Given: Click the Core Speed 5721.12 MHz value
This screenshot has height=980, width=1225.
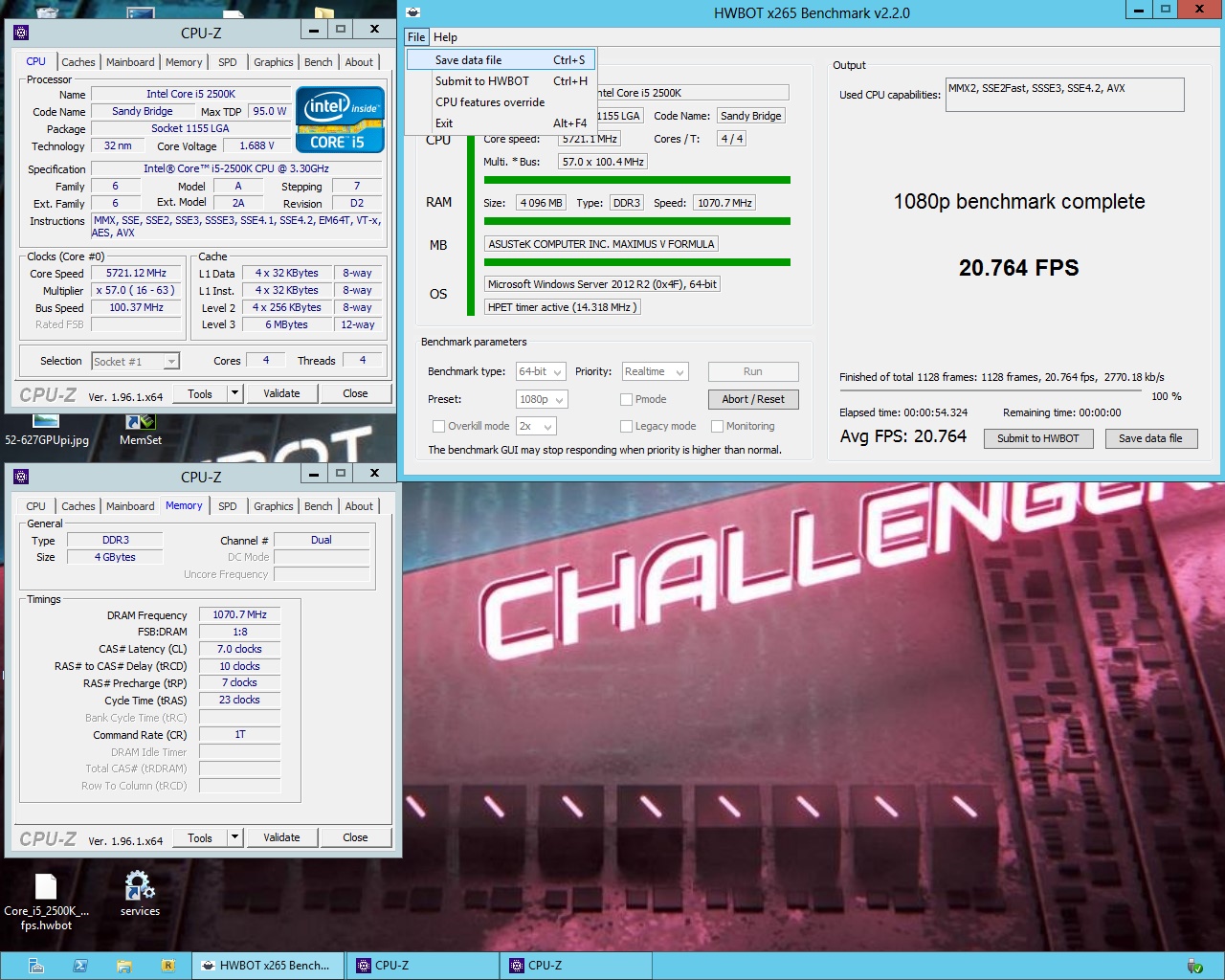Looking at the screenshot, I should [x=137, y=273].
